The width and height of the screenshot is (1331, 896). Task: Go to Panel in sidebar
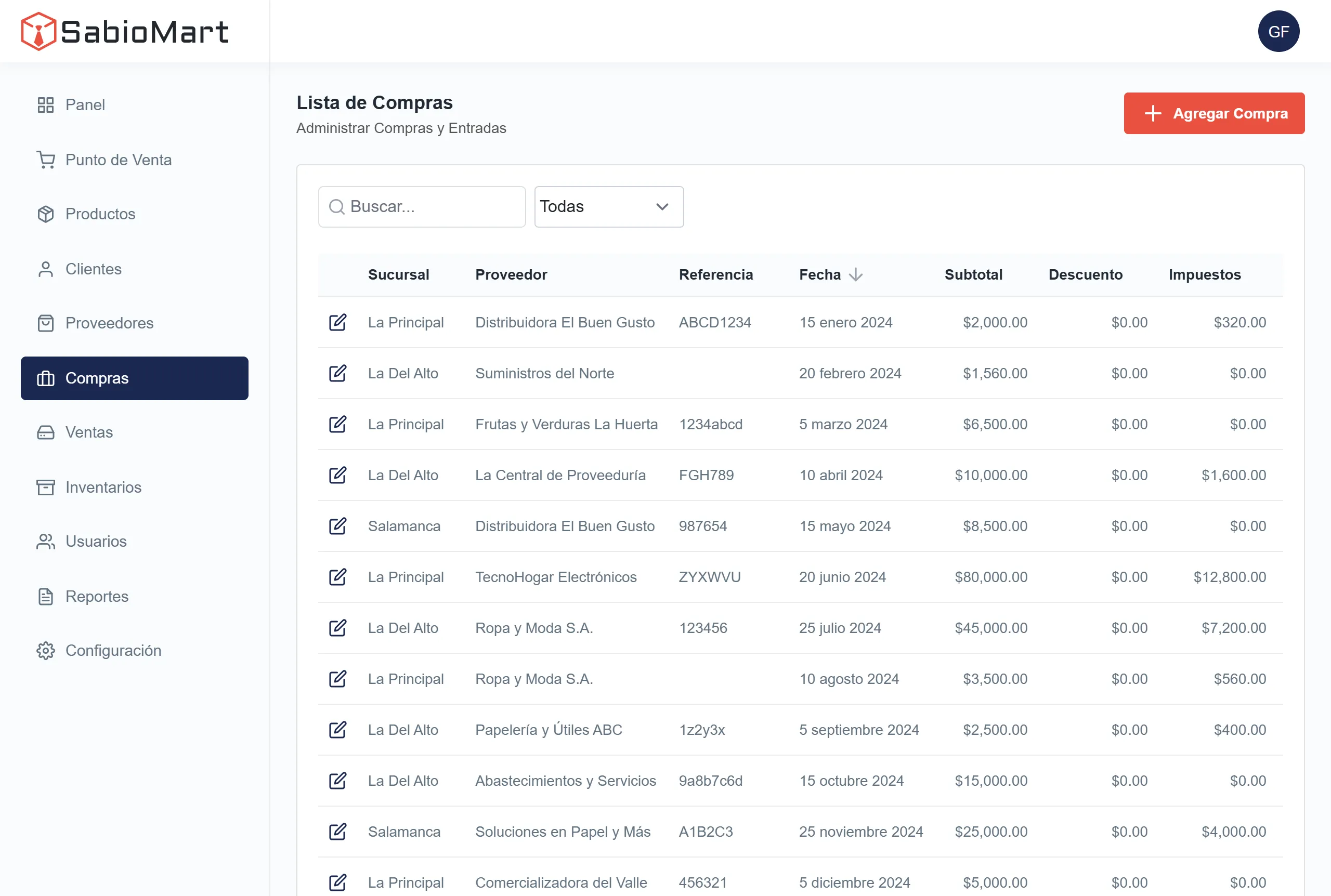[x=134, y=105]
